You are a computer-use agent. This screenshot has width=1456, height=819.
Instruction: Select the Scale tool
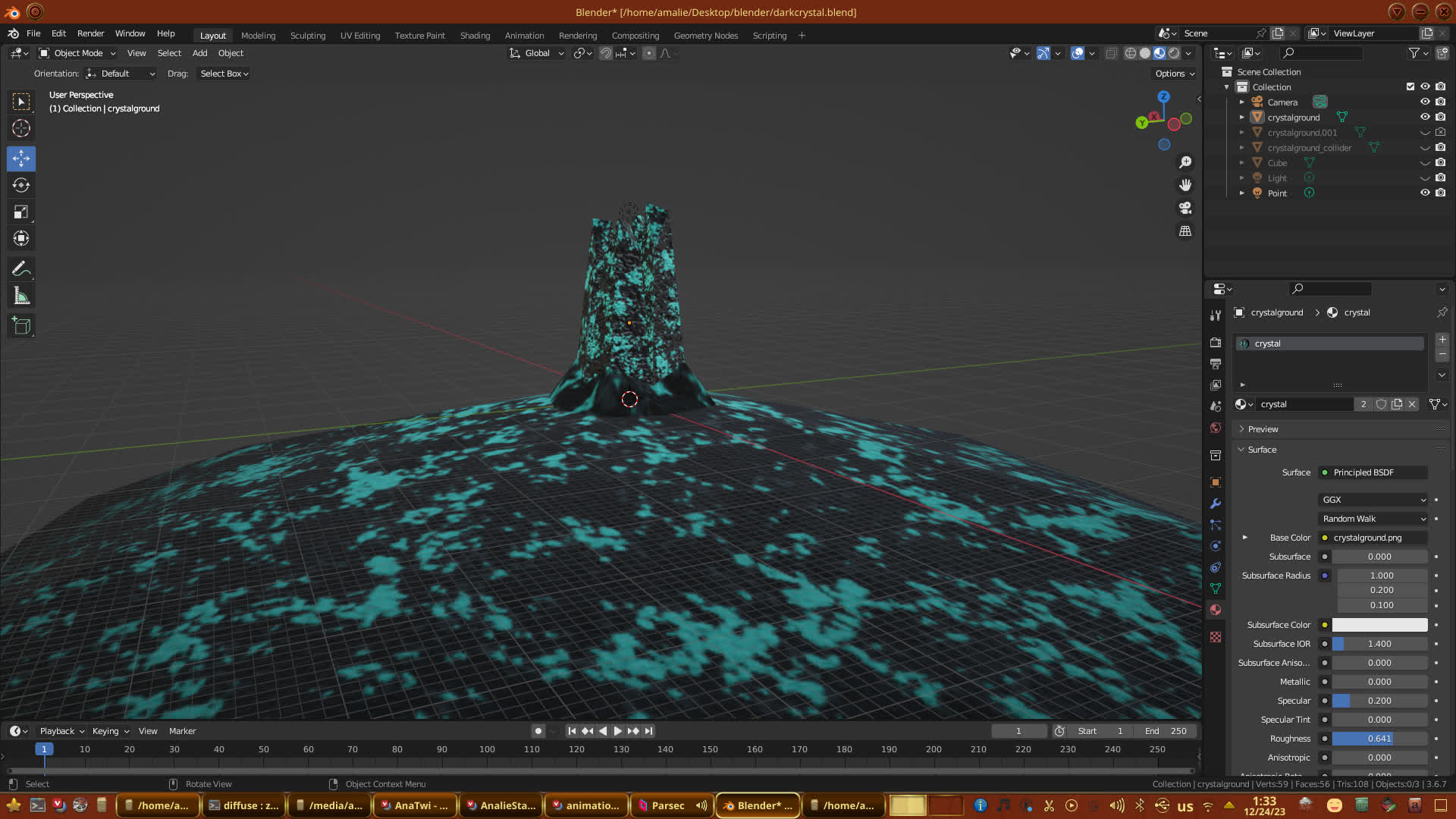tap(21, 212)
